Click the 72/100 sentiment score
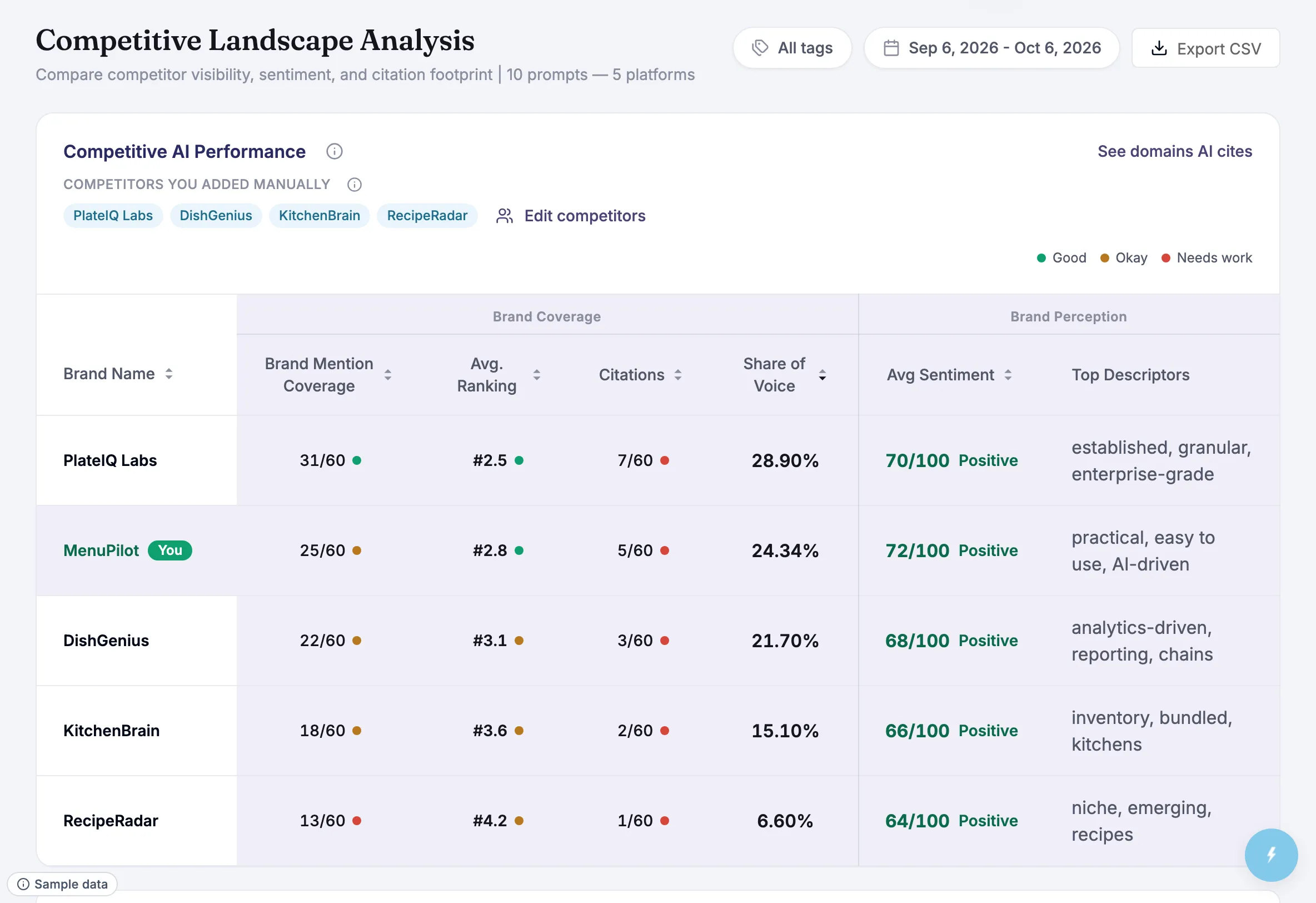This screenshot has width=1316, height=903. 917,550
